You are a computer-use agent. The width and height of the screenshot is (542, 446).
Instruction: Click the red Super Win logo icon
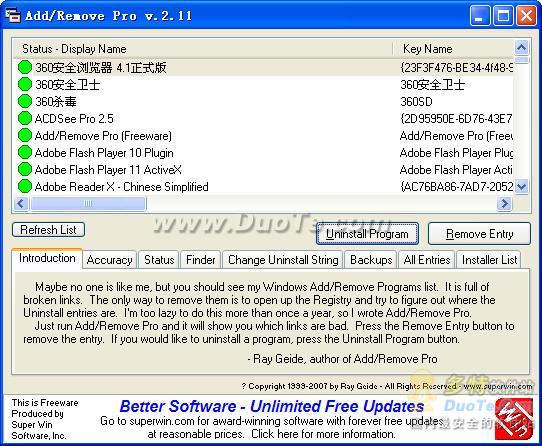coord(514,419)
